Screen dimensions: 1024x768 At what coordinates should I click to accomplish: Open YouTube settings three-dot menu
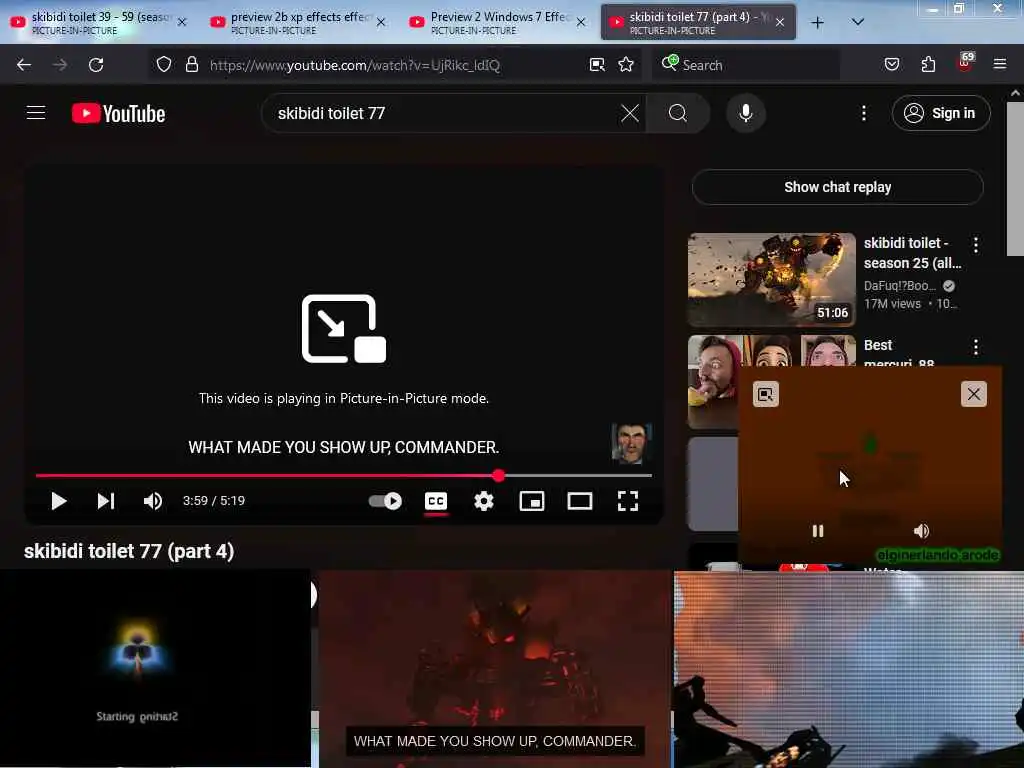[x=864, y=113]
